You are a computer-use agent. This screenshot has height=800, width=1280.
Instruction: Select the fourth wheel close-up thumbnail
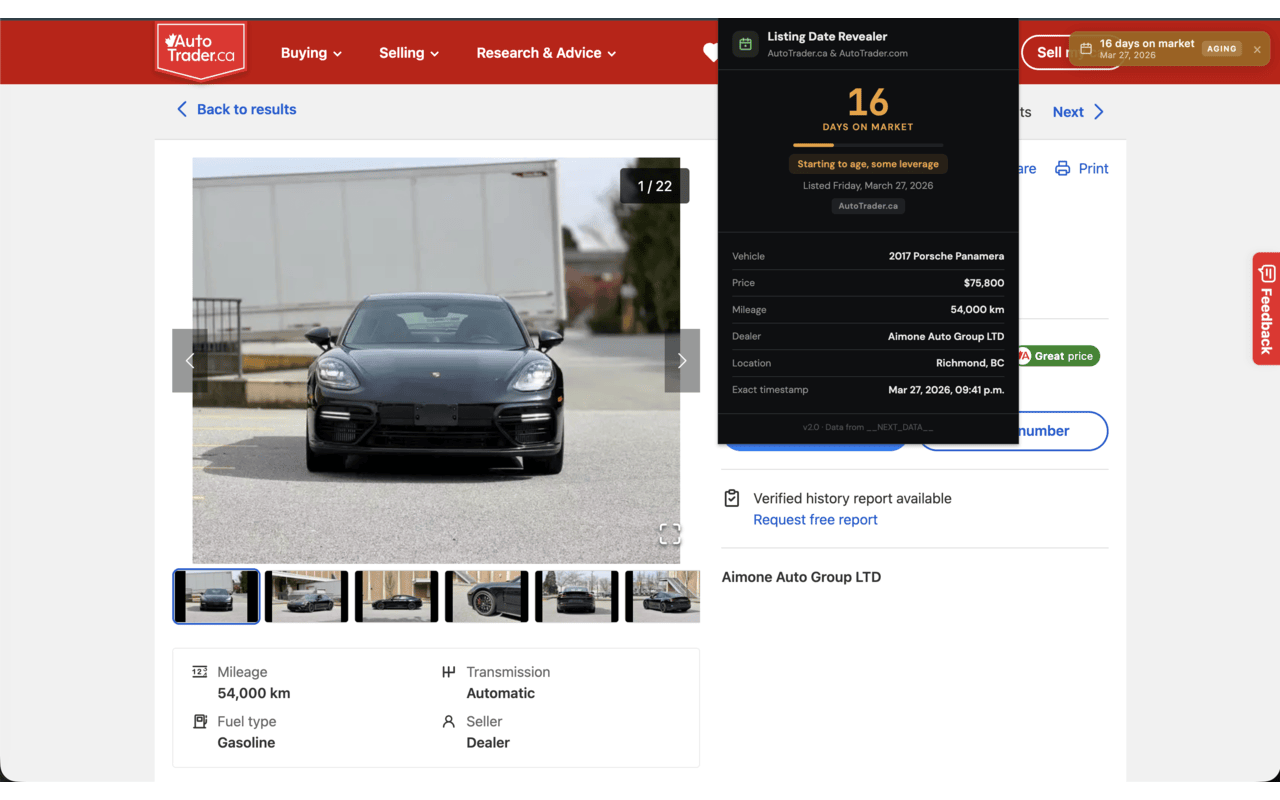coord(486,596)
